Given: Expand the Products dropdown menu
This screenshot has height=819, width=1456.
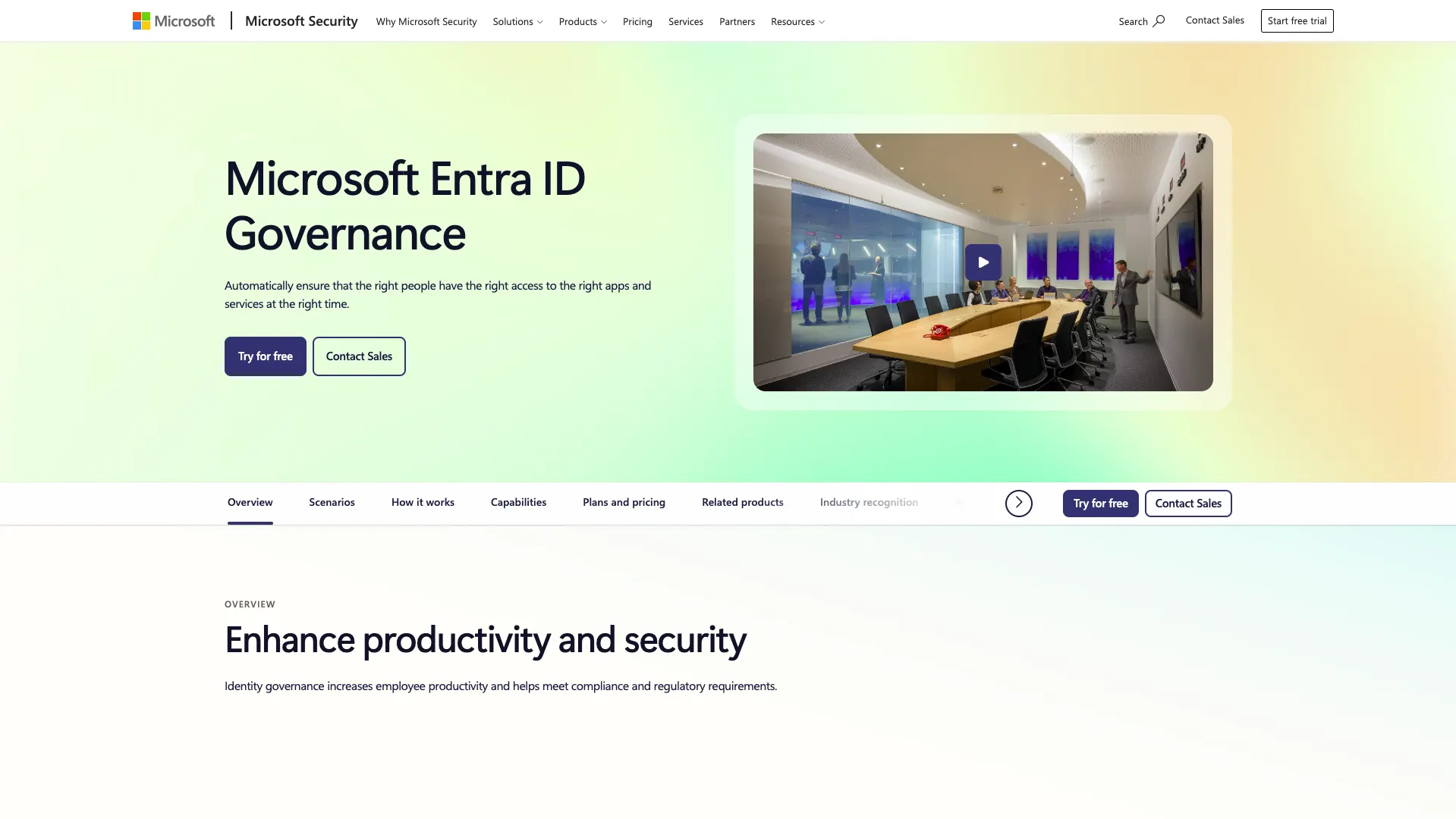Looking at the screenshot, I should tap(583, 21).
